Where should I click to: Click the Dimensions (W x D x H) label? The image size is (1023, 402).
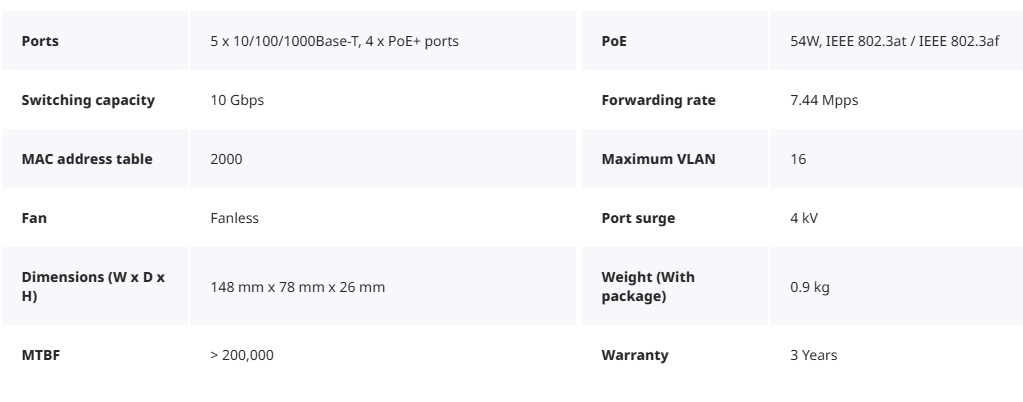(x=93, y=286)
